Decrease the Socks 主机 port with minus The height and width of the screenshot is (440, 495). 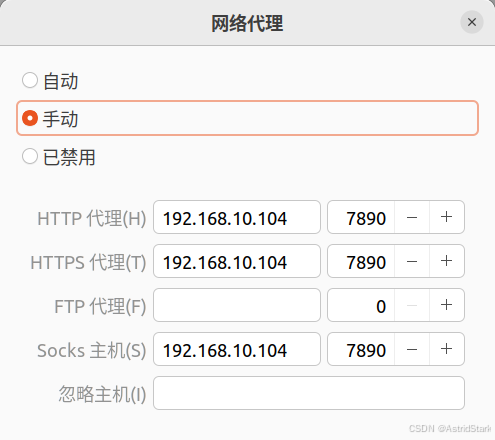coord(412,349)
